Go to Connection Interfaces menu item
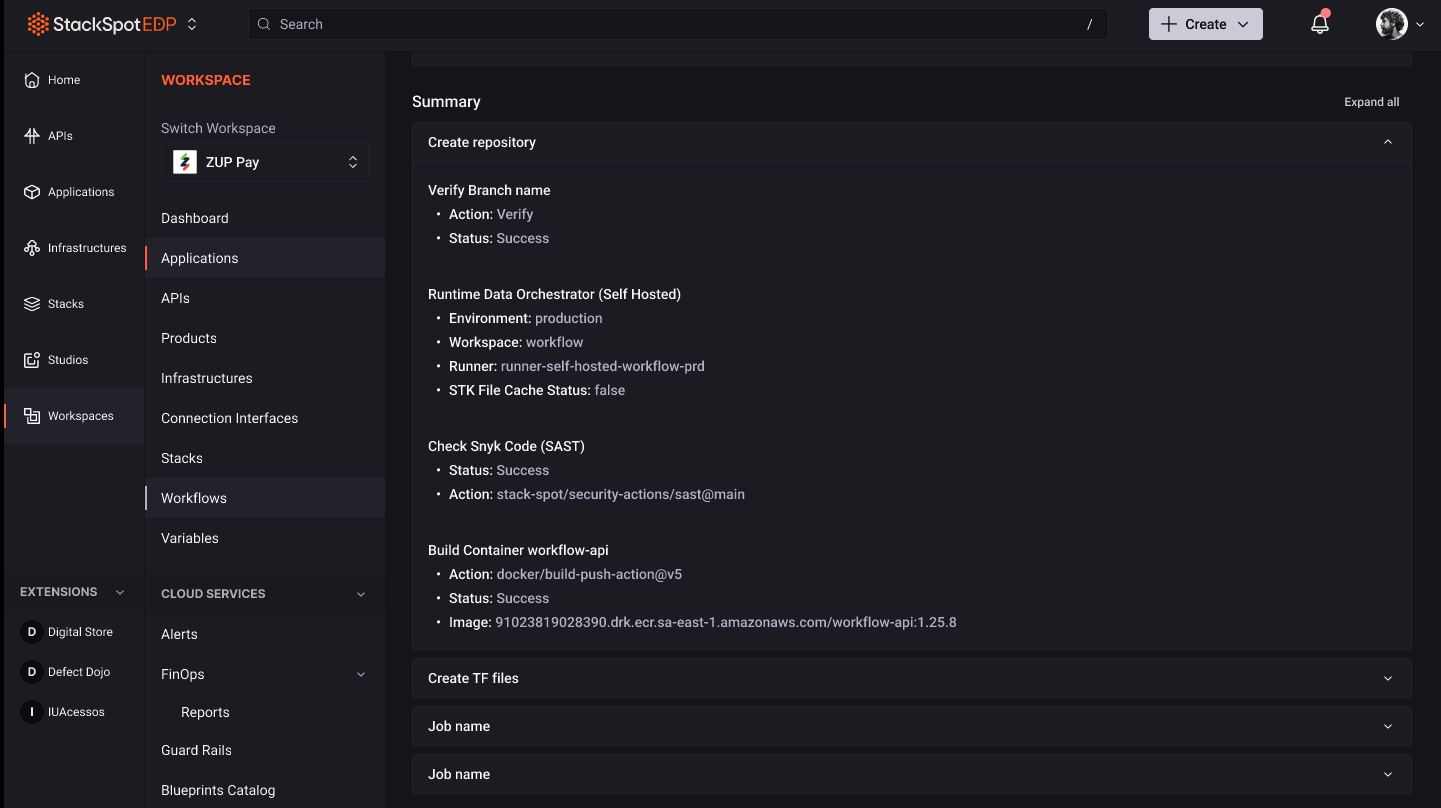 click(229, 418)
